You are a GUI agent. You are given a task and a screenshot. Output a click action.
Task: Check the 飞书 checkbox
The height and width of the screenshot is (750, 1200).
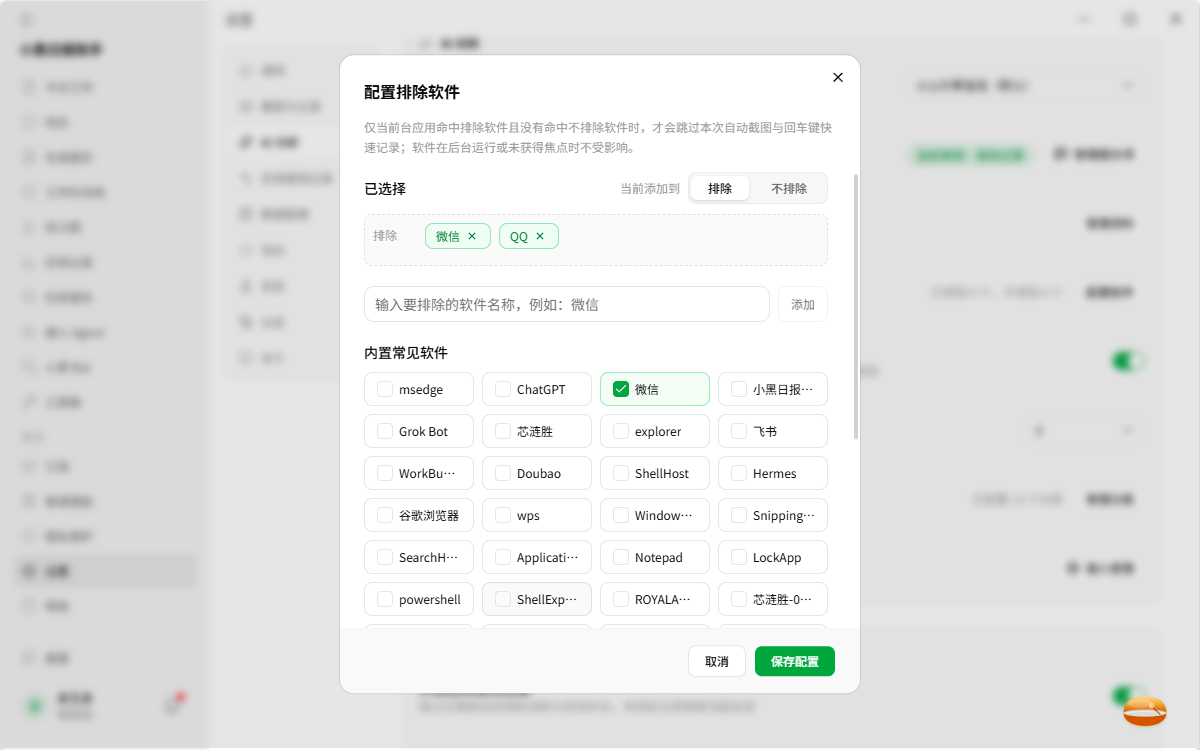coord(739,431)
